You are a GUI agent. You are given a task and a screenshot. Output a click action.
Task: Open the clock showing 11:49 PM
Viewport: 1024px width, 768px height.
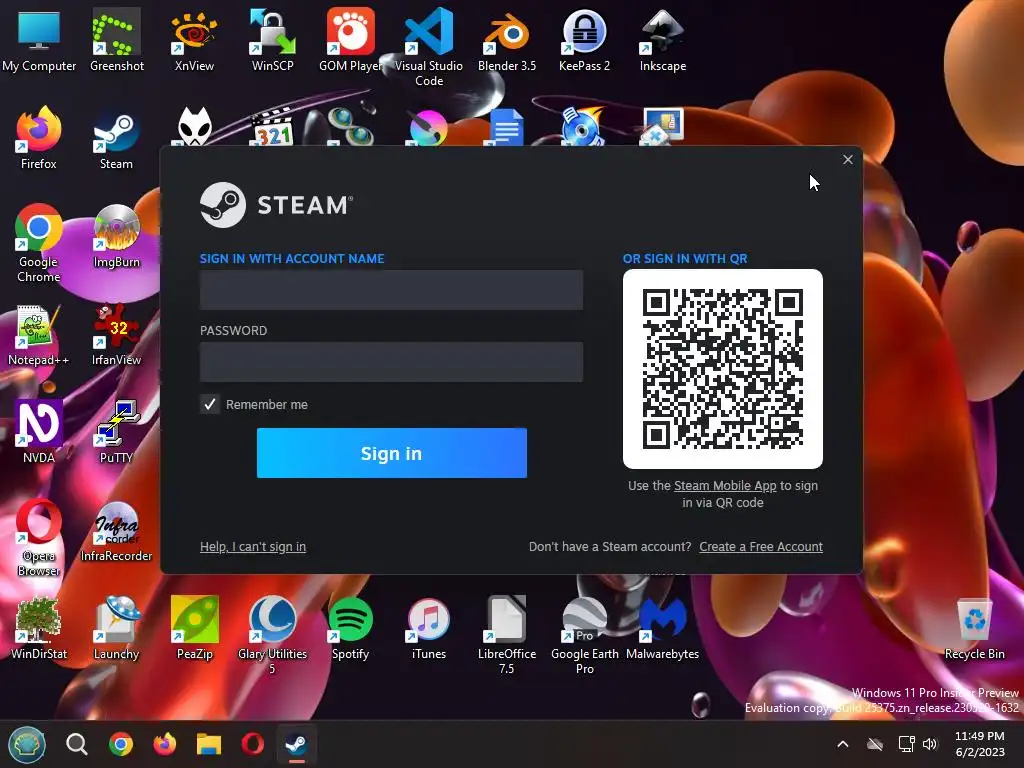point(980,744)
